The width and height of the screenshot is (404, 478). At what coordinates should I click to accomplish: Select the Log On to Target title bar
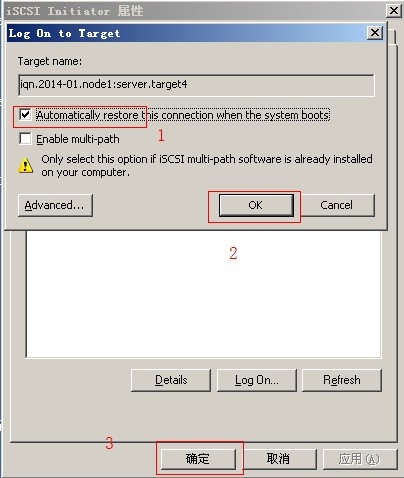(x=187, y=33)
